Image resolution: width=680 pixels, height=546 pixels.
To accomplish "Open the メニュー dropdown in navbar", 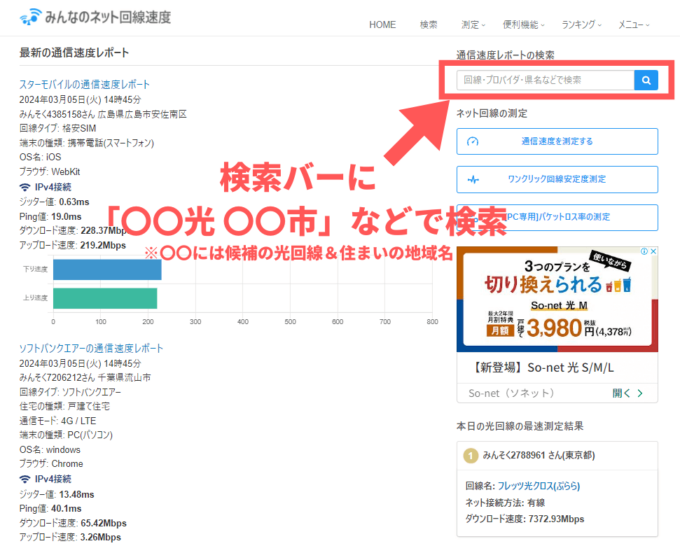I will [x=633, y=25].
